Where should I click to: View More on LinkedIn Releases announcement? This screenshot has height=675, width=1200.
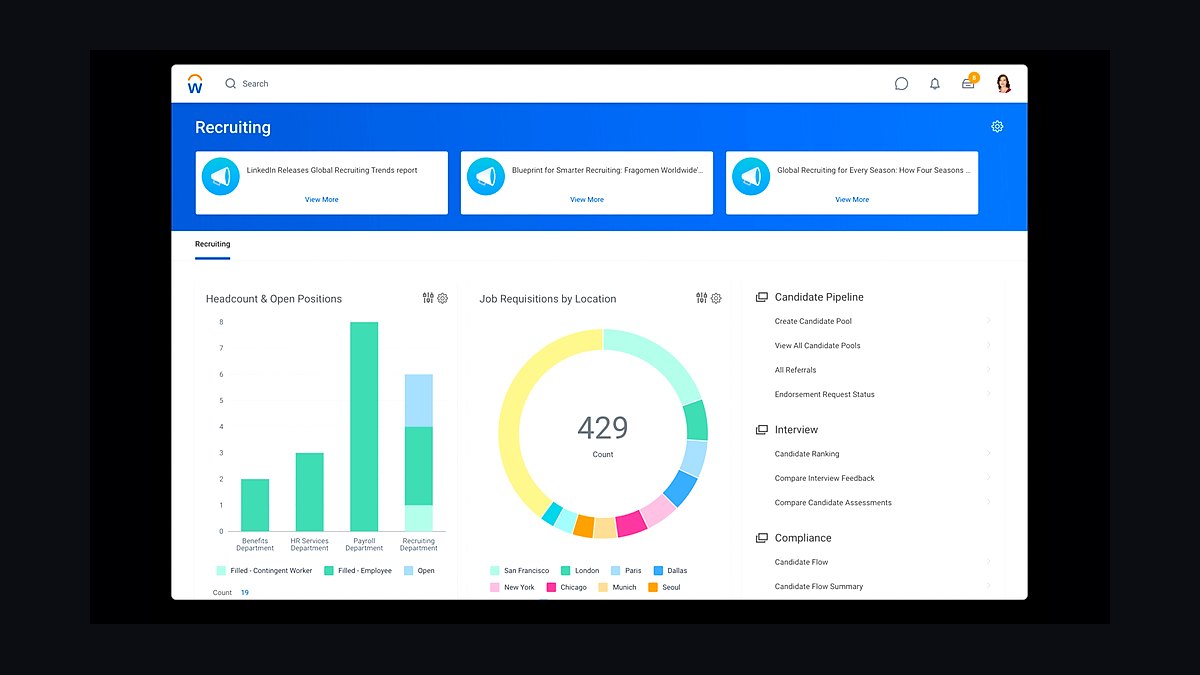click(x=322, y=200)
